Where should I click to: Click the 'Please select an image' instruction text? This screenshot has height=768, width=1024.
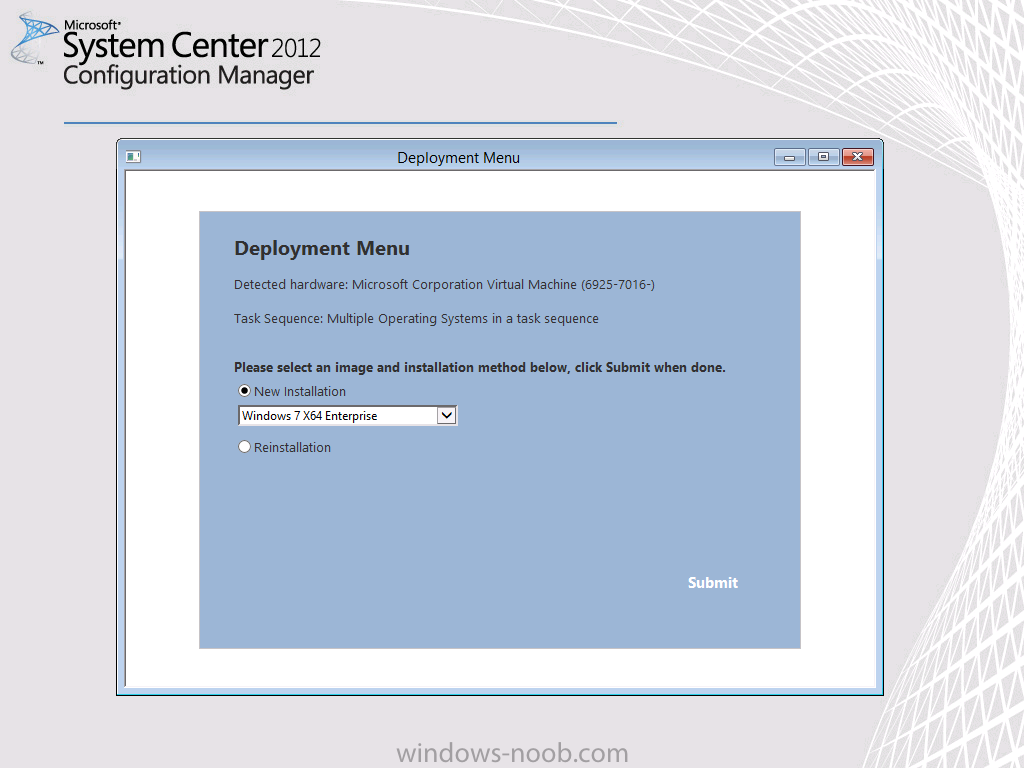click(479, 368)
